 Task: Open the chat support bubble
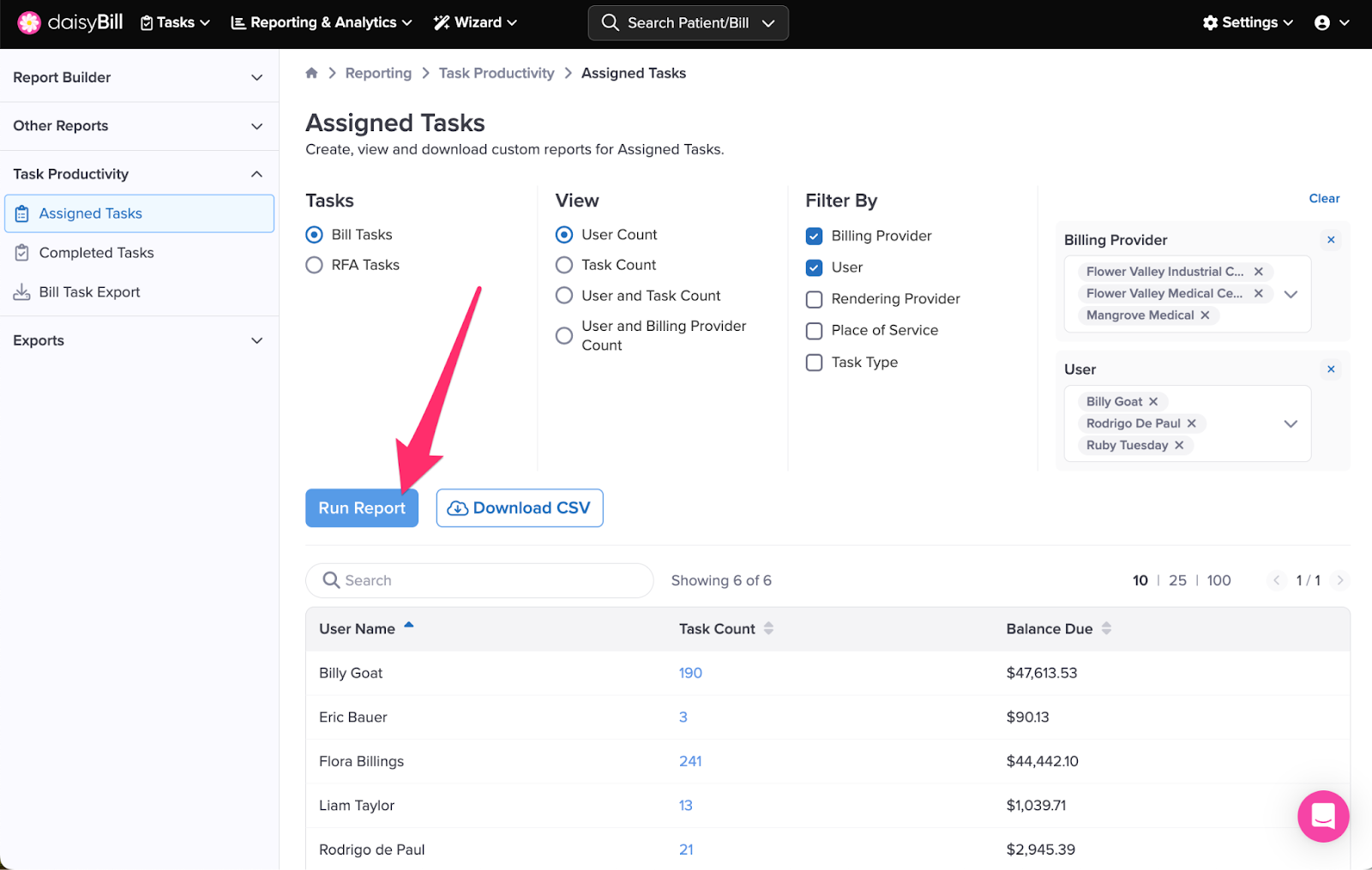[1322, 816]
